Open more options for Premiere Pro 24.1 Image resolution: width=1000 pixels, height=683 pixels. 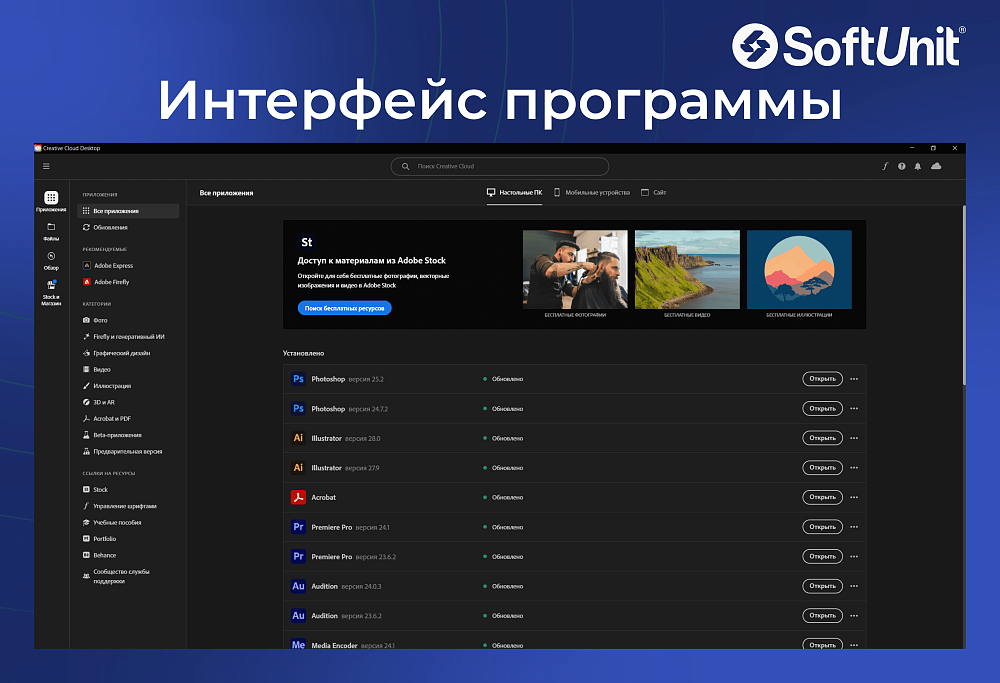(854, 527)
